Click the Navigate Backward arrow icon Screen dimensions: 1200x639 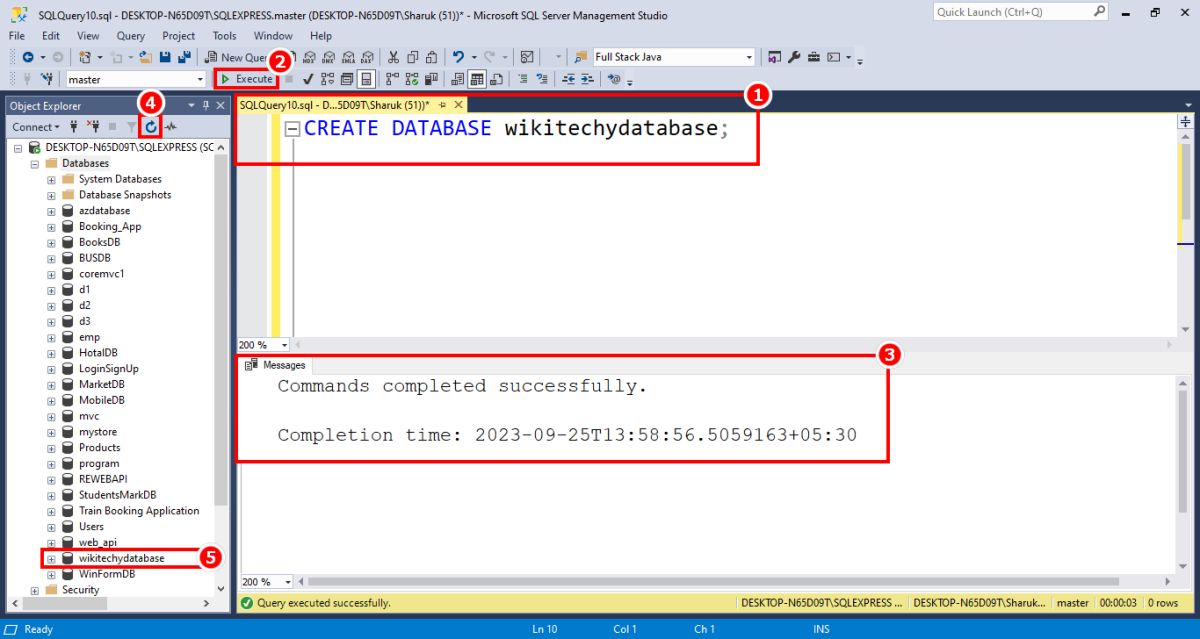27,57
